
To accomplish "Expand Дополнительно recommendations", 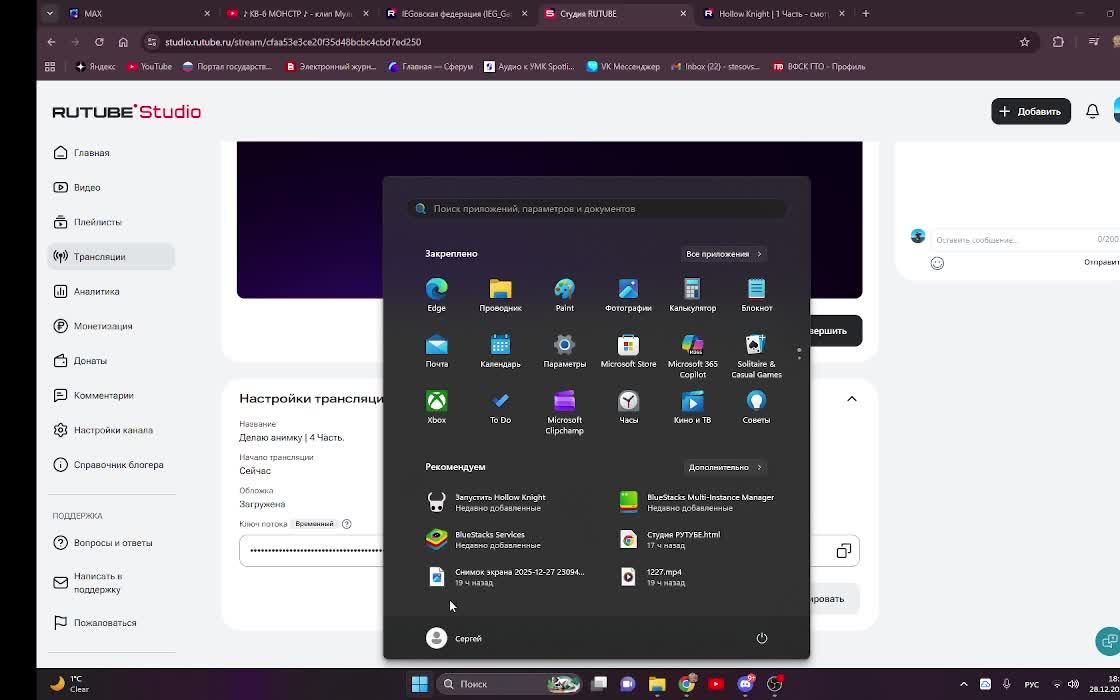I will coord(724,467).
